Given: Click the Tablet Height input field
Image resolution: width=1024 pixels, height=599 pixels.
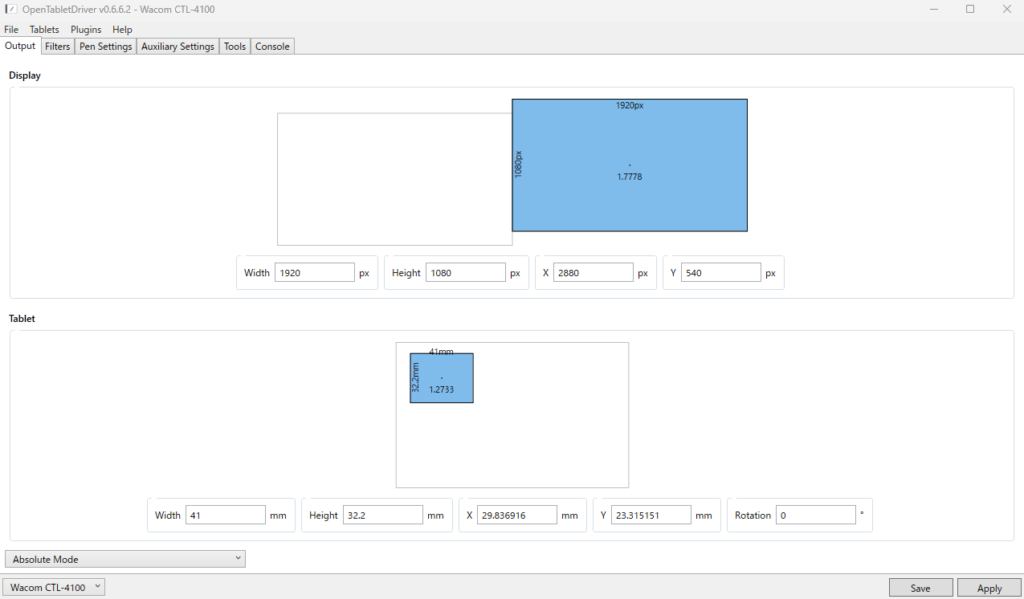Looking at the screenshot, I should point(382,515).
